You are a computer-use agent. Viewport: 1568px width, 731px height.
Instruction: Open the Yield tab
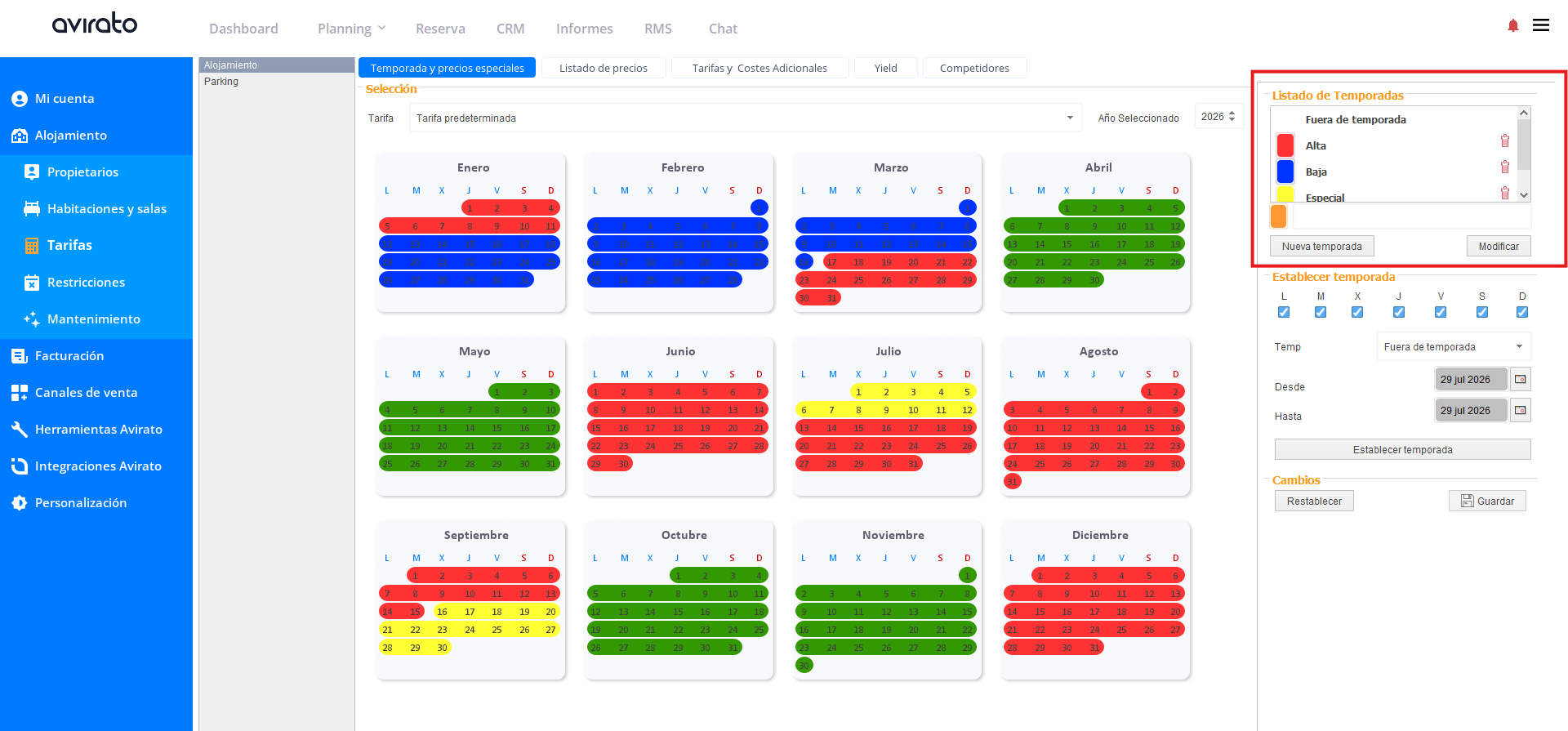[x=885, y=68]
